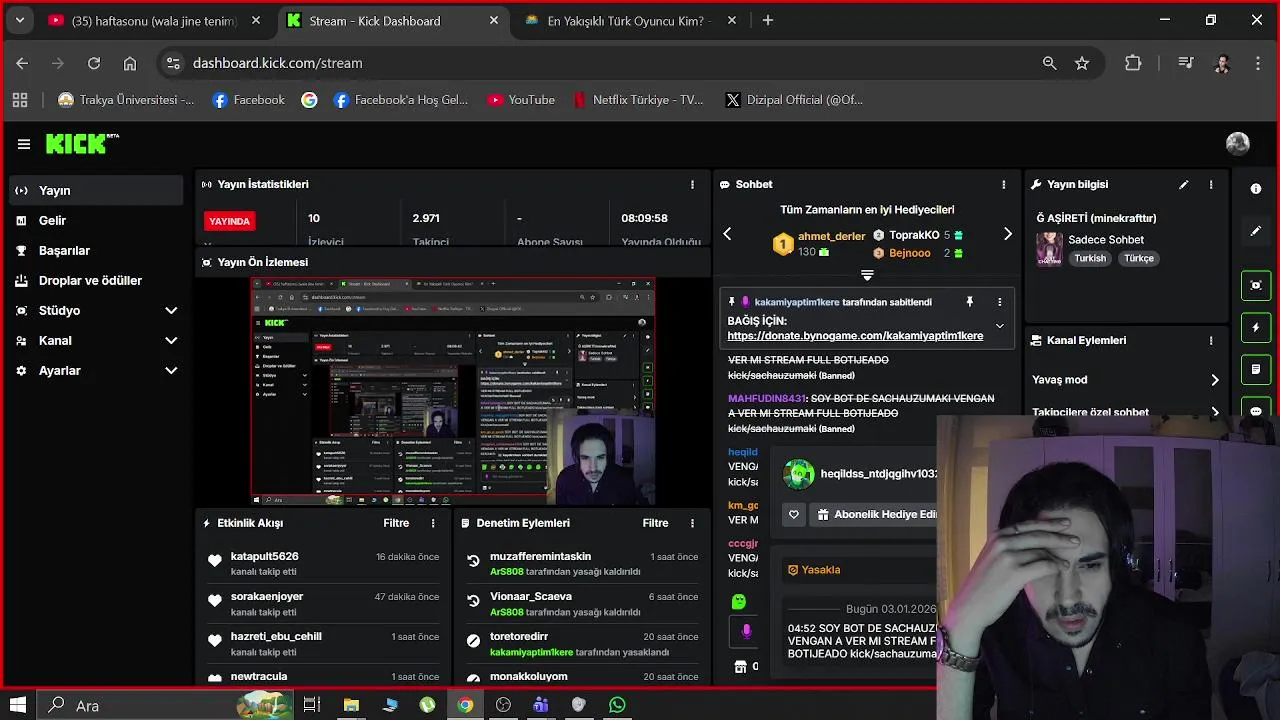This screenshot has height=720, width=1280.
Task: Click the Türkçe tag in Yayın bilgisi
Action: [x=1139, y=258]
